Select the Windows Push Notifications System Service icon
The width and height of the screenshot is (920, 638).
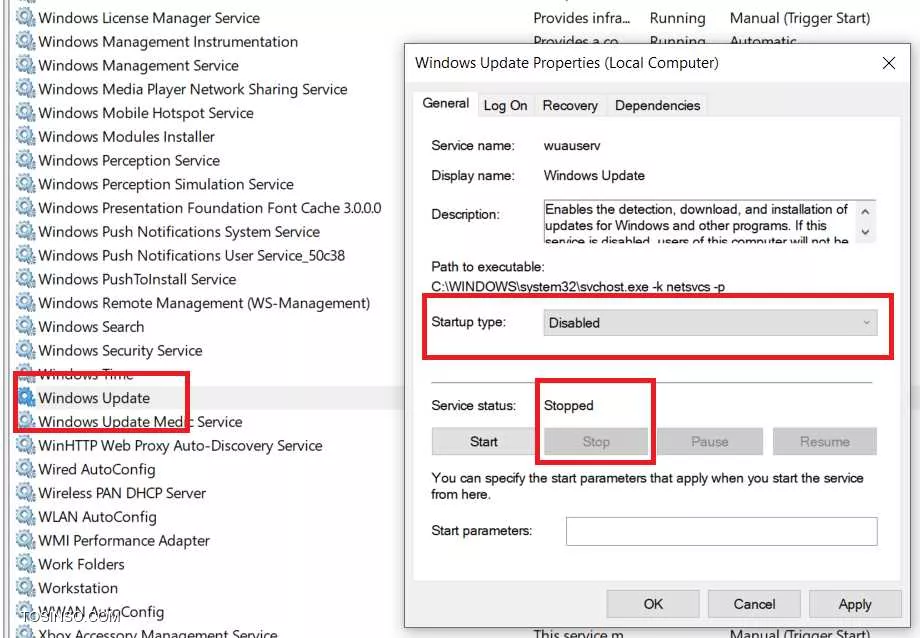25,231
